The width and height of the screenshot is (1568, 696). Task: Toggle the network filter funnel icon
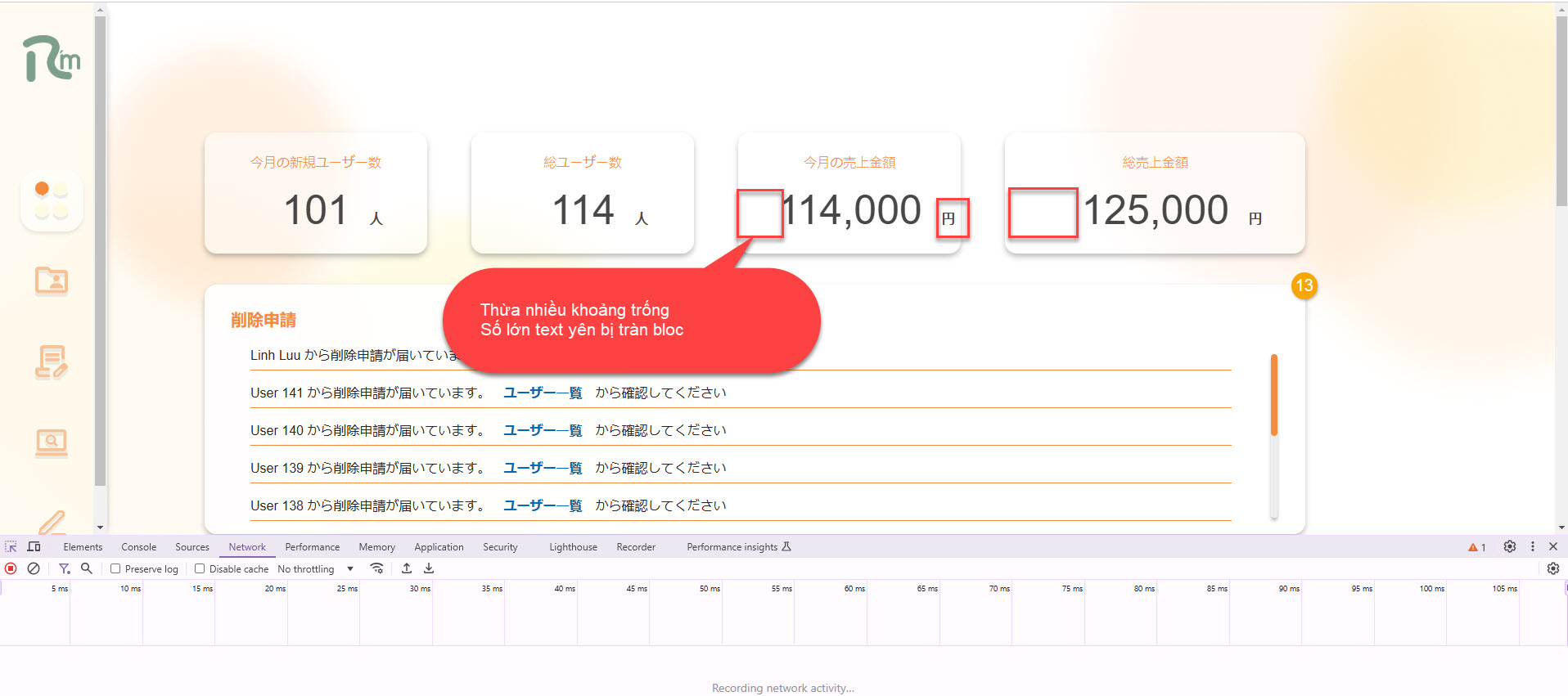pyautogui.click(x=64, y=568)
